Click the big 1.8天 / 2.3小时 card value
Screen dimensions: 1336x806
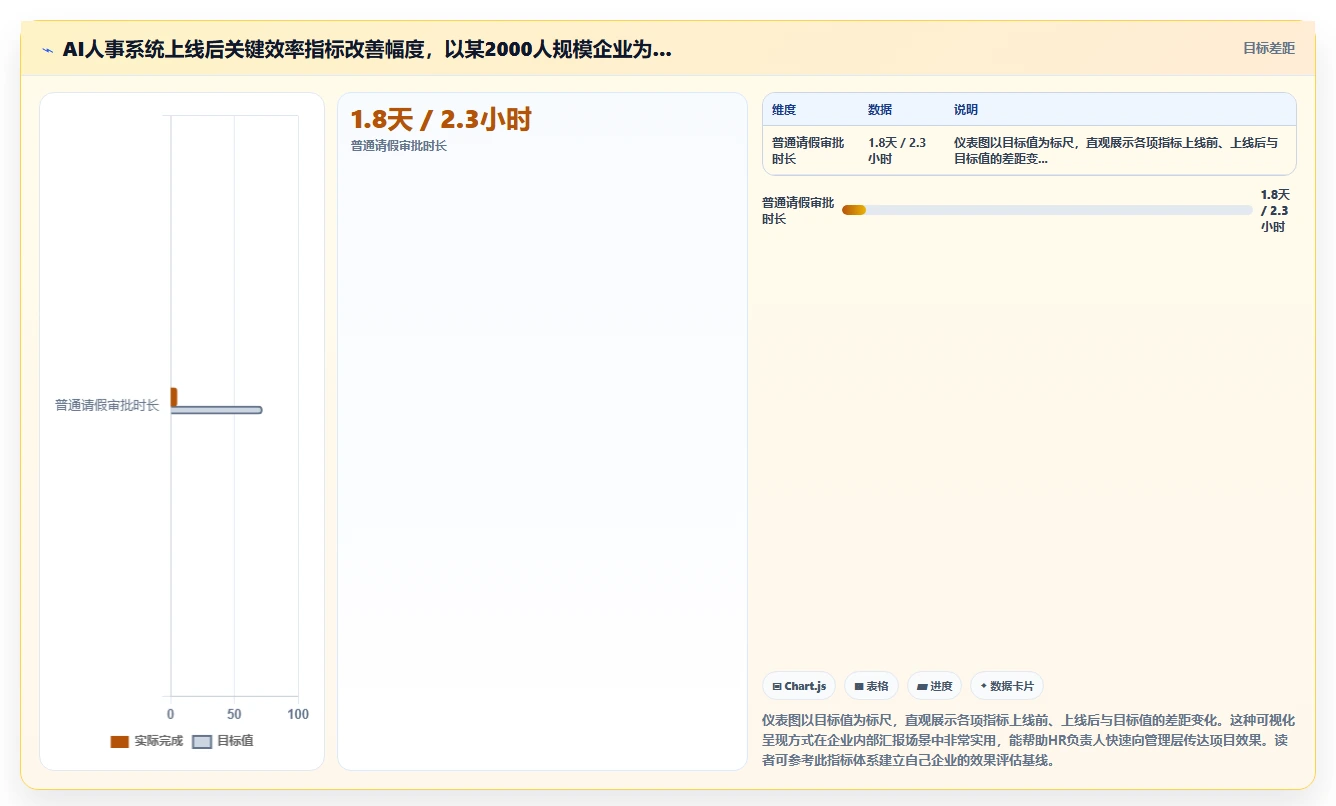(441, 120)
